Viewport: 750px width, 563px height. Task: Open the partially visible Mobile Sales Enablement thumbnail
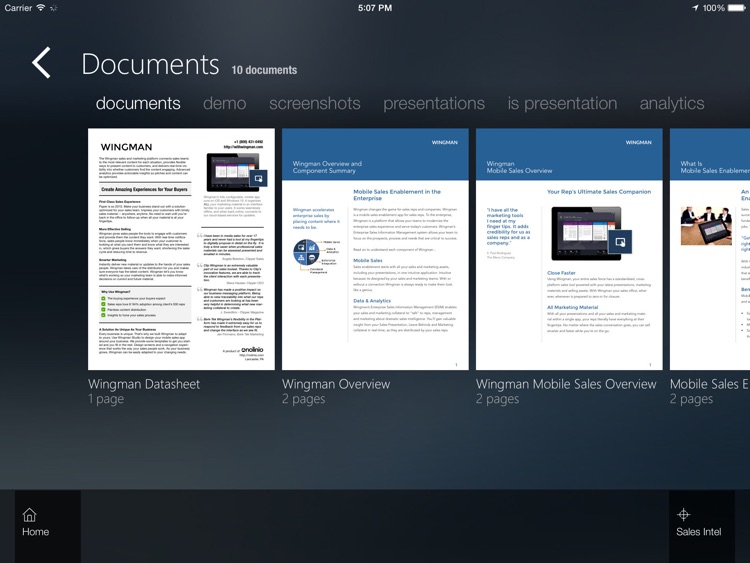pos(710,249)
